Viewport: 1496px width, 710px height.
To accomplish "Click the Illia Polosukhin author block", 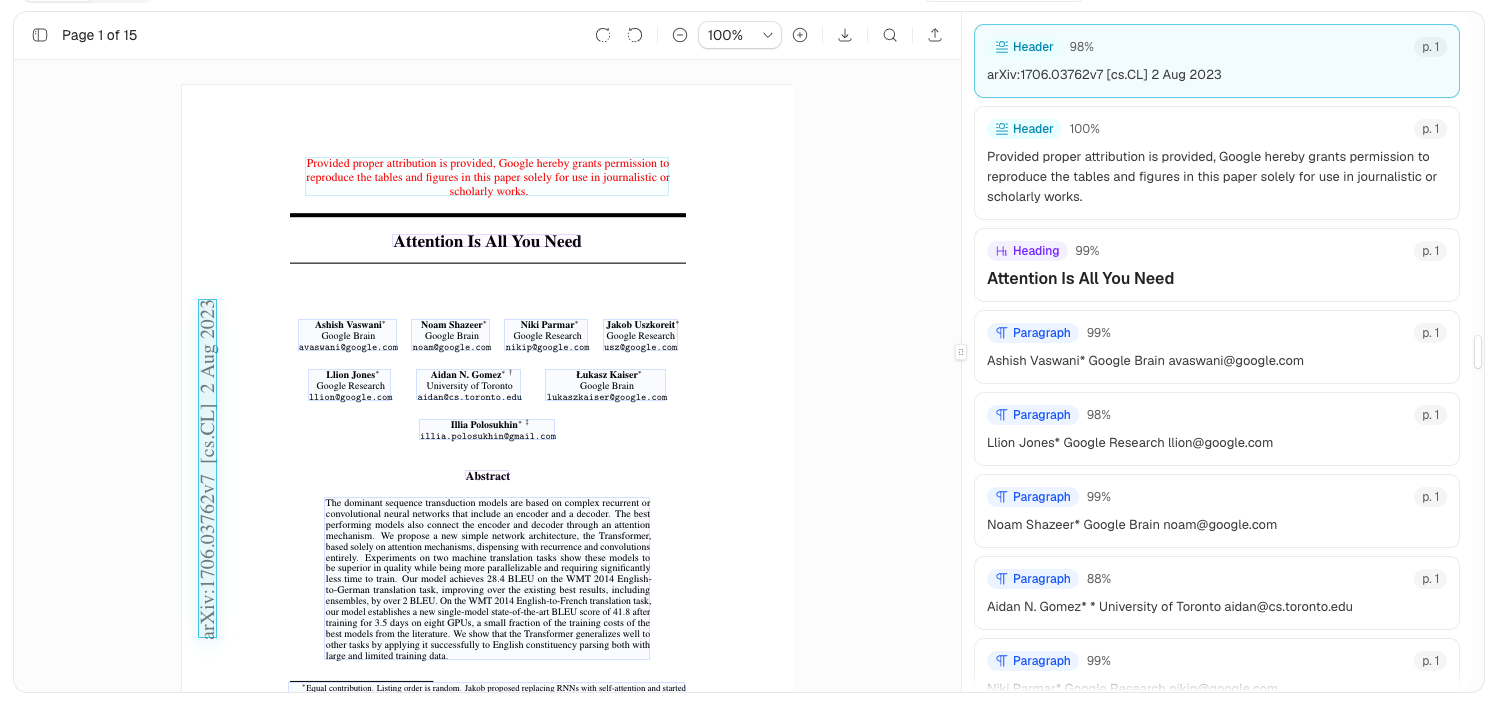I will [487, 430].
